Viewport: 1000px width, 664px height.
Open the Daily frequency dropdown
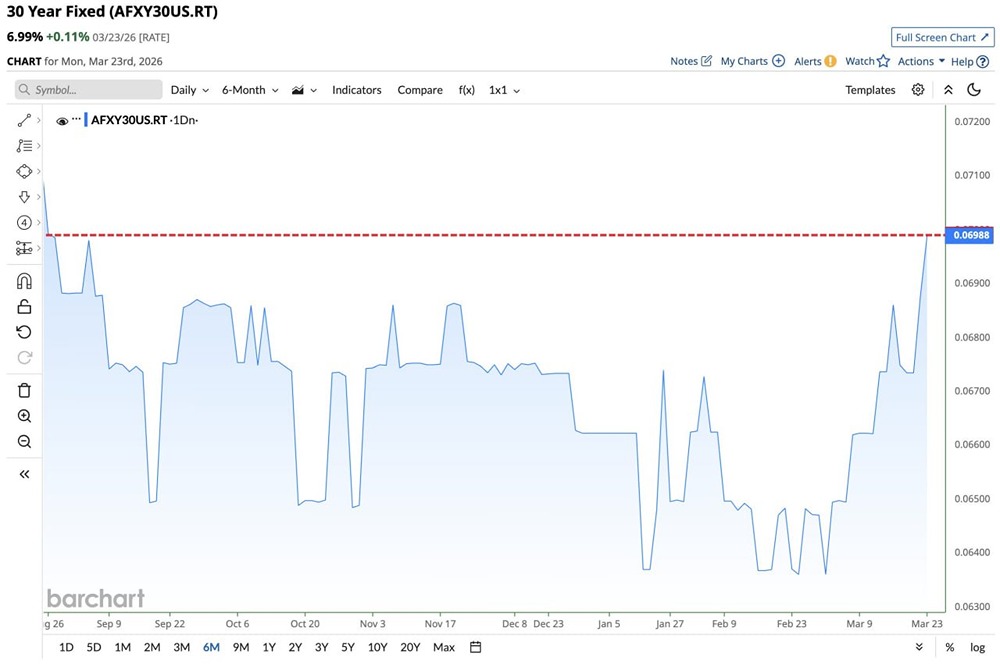point(189,90)
